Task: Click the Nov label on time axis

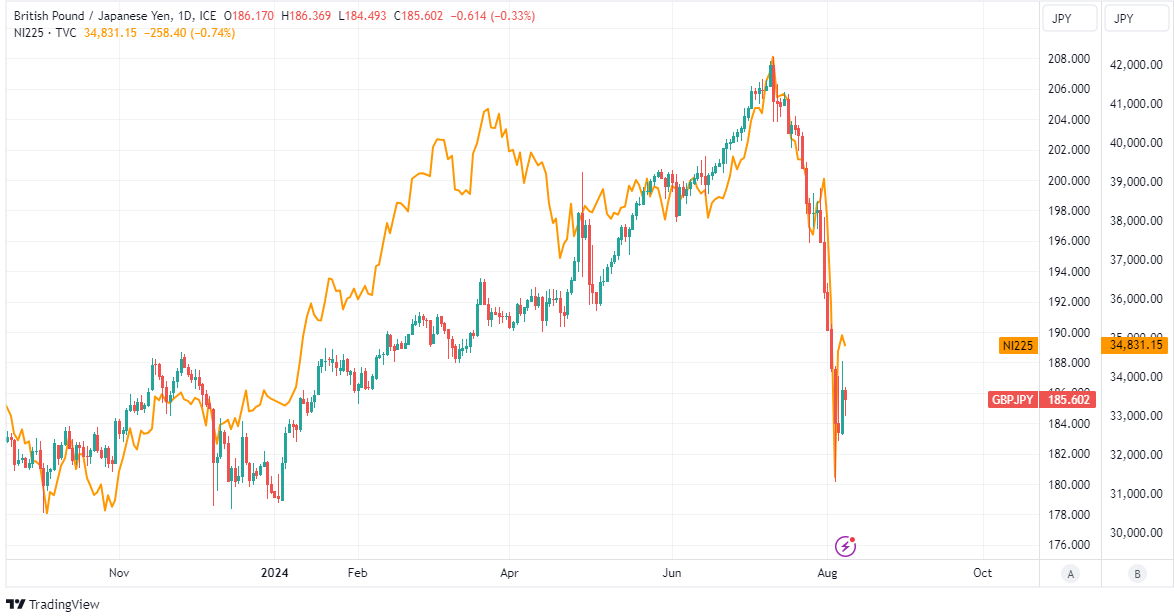Action: (x=119, y=573)
